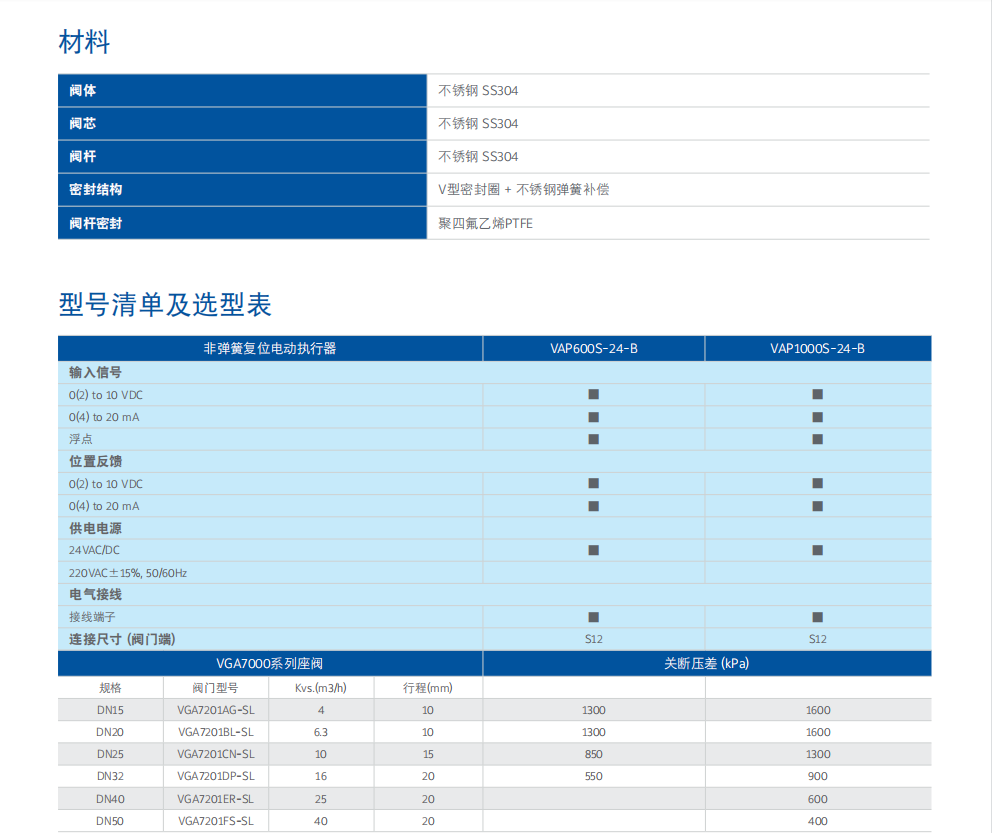Viewport: 992px width, 833px height.
Task: Click the 规格 column header
Action: click(110, 688)
